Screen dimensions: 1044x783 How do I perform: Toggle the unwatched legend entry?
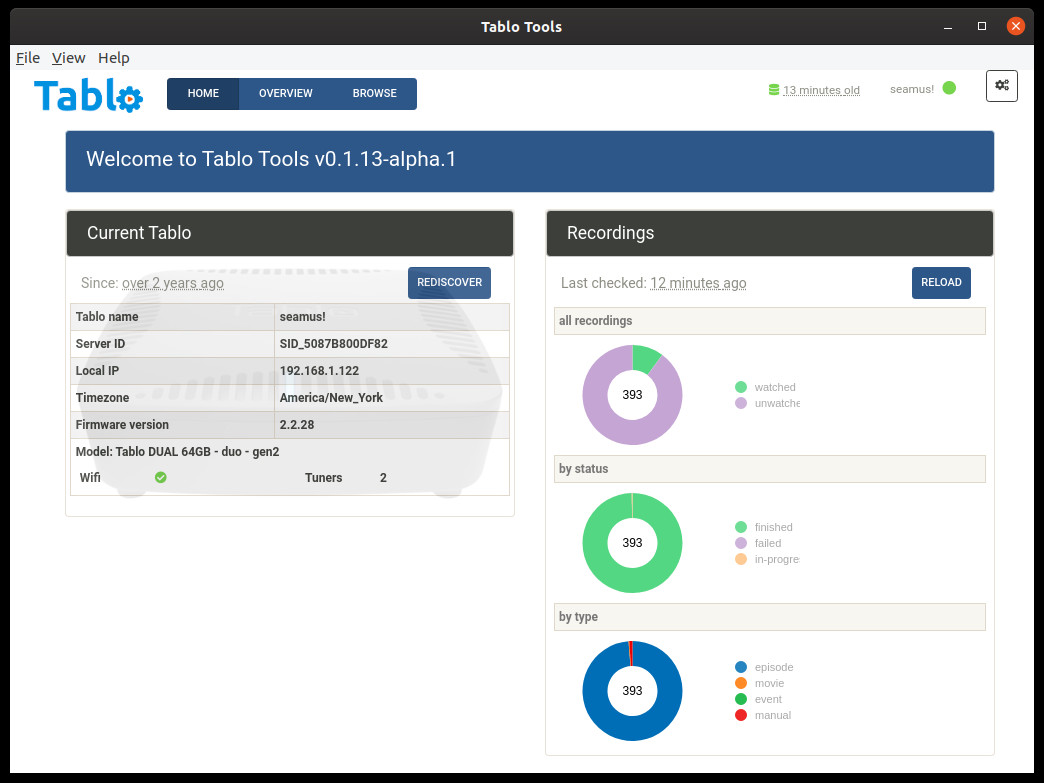click(x=775, y=403)
